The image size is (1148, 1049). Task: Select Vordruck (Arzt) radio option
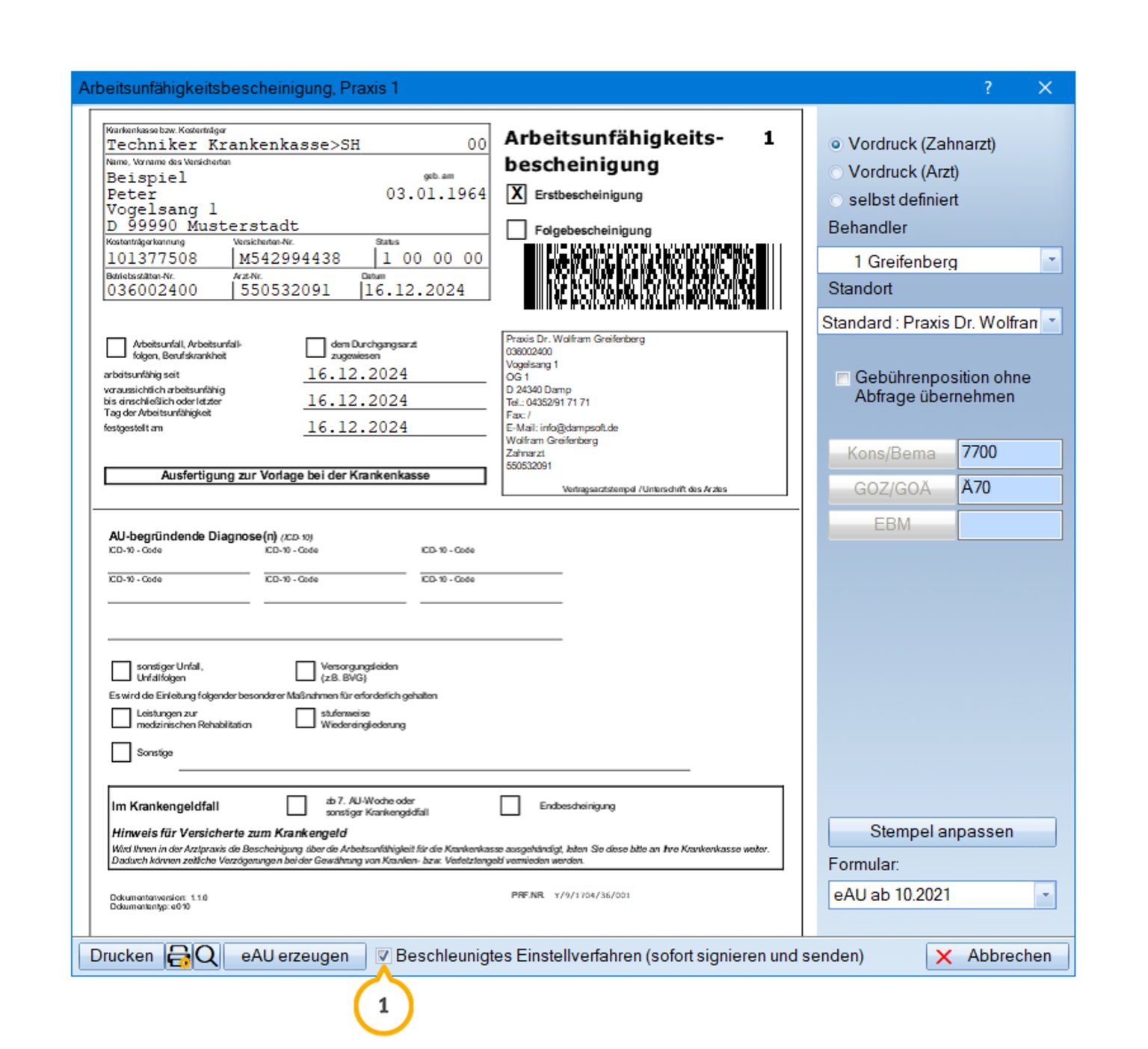[836, 172]
